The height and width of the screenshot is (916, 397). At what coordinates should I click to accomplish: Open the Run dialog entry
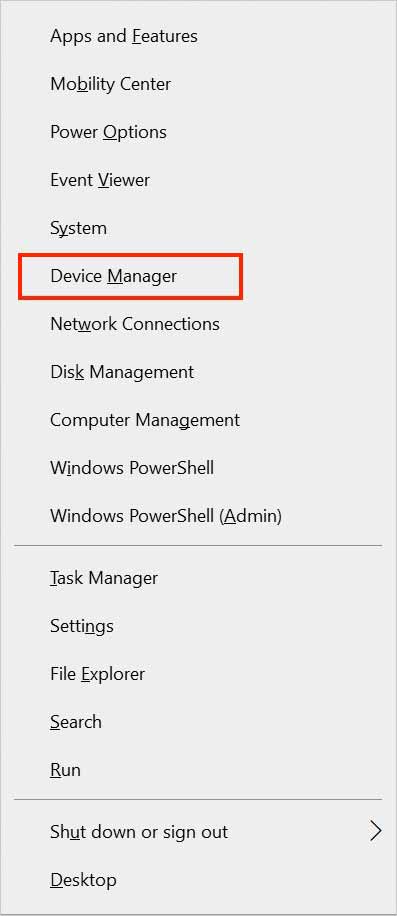pos(198,770)
